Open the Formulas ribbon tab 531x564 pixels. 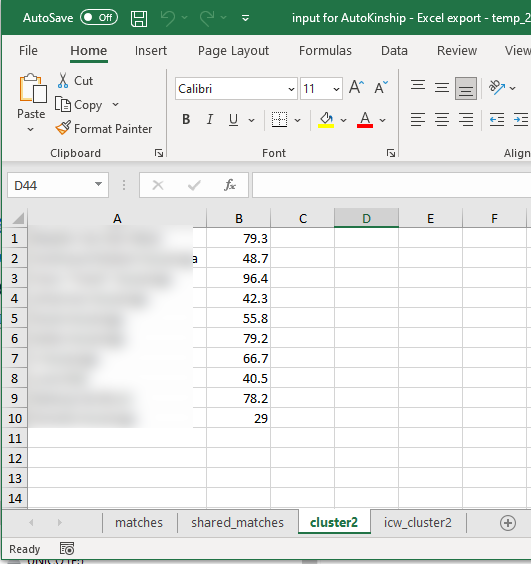pyautogui.click(x=325, y=51)
